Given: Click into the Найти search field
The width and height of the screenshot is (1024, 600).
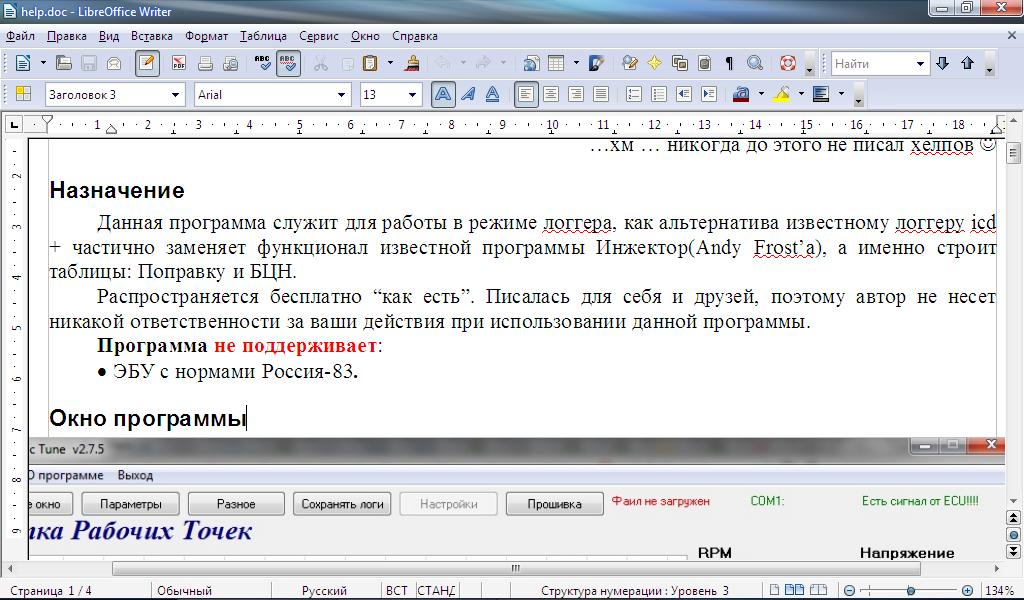Looking at the screenshot, I should point(872,64).
